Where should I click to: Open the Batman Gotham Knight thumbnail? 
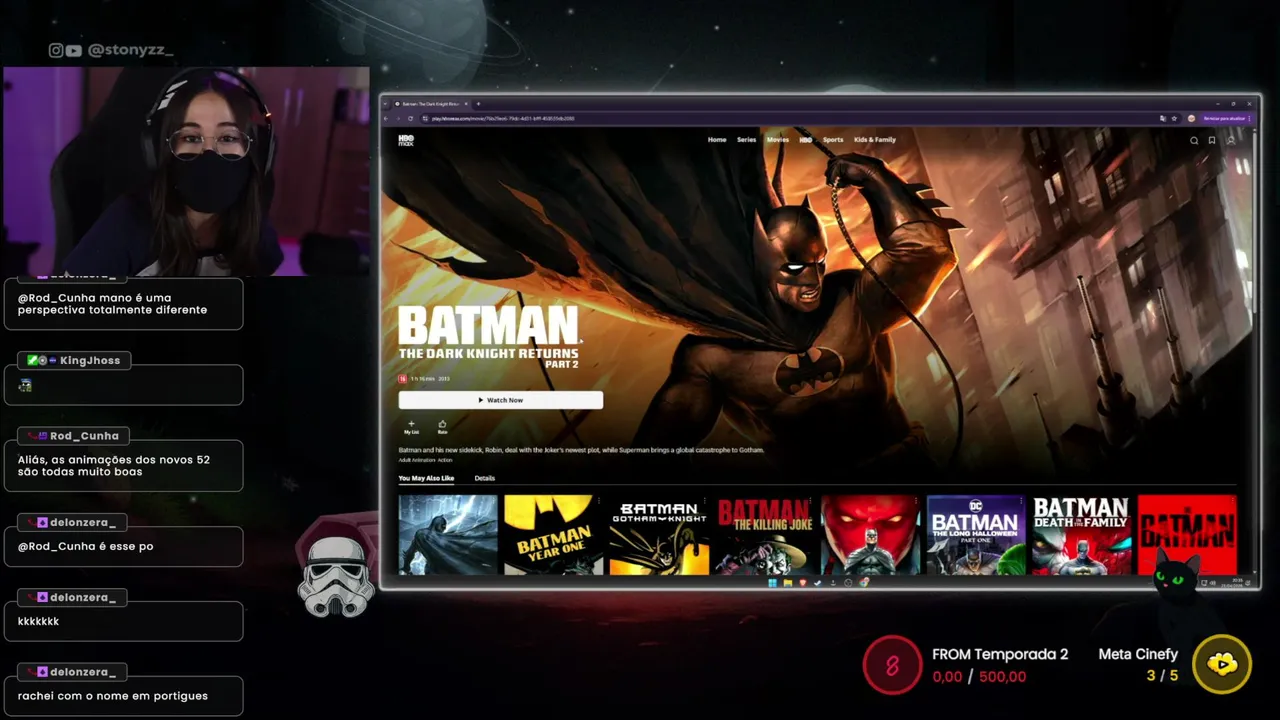pos(659,535)
